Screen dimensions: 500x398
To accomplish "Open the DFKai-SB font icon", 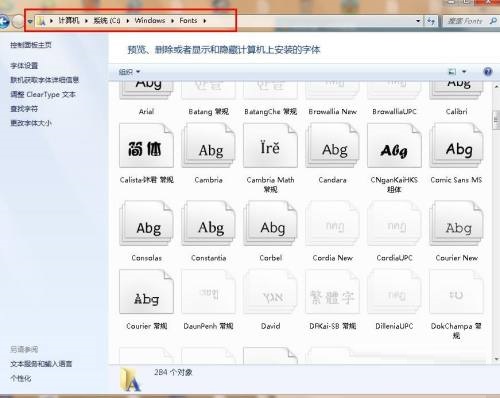I will (x=332, y=292).
